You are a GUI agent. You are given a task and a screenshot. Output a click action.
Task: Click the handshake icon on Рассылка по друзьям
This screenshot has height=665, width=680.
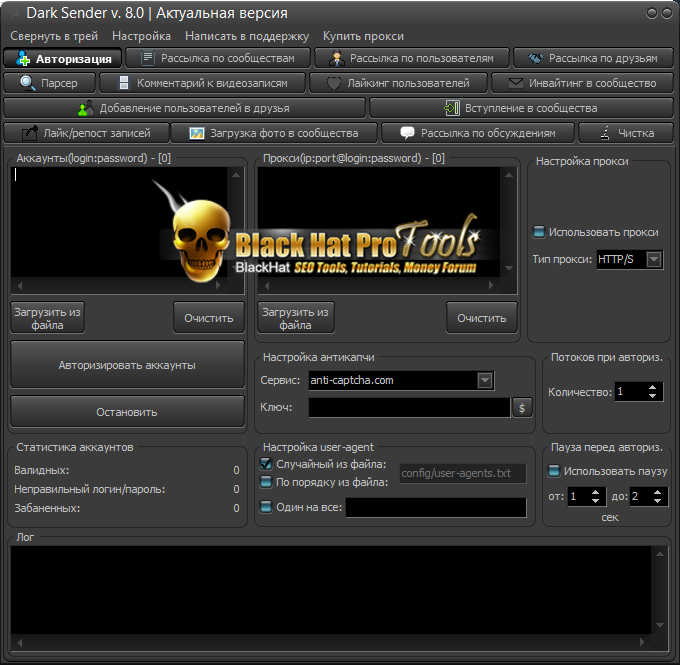536,58
